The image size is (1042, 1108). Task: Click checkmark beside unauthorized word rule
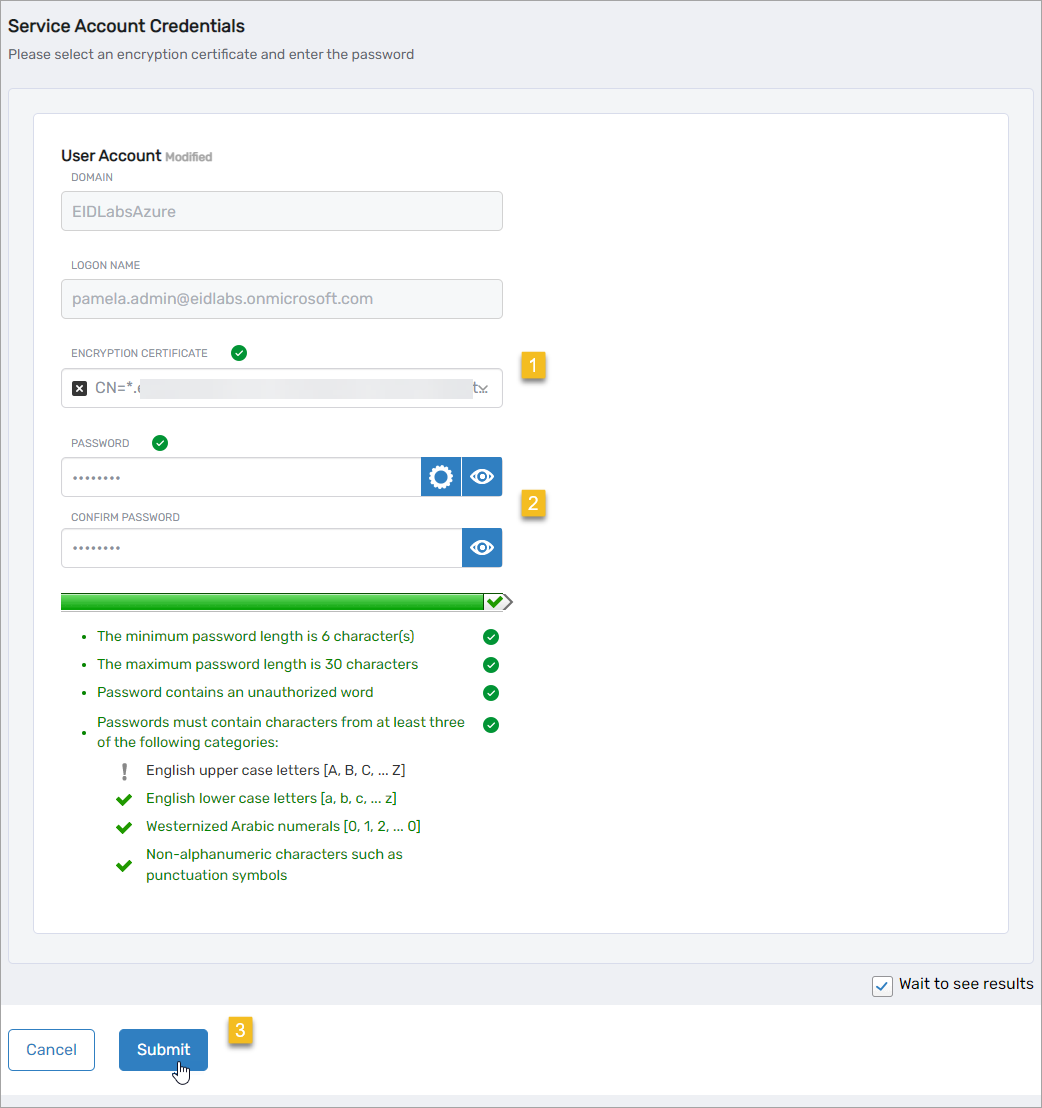coord(490,692)
